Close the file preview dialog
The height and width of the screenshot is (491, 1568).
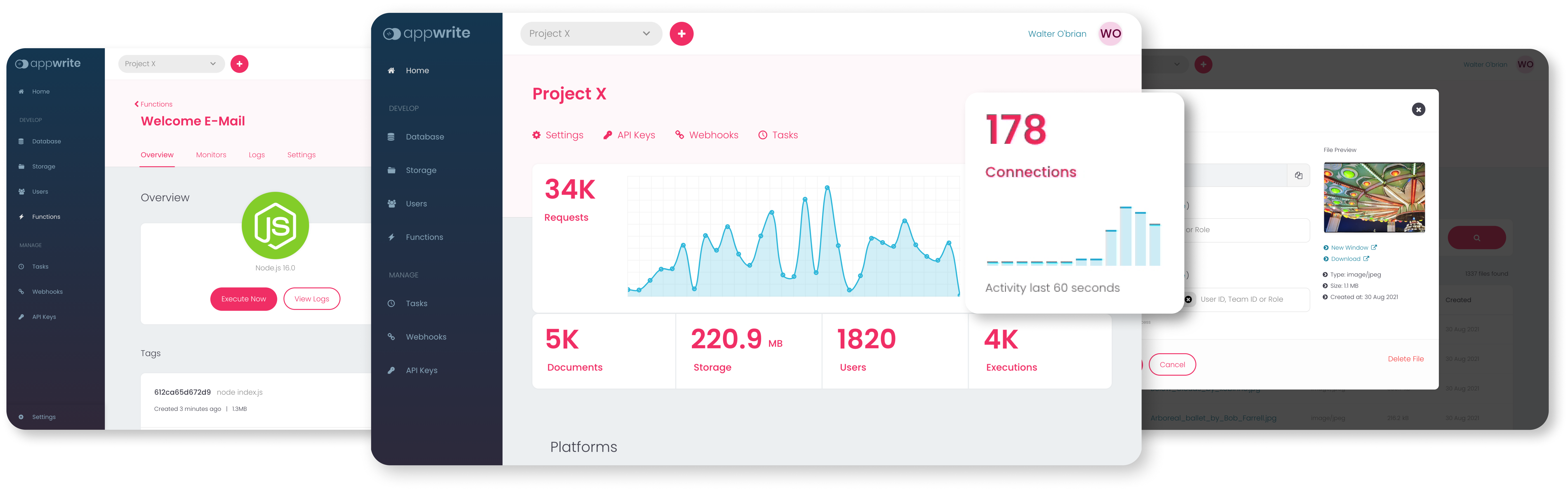click(1418, 109)
